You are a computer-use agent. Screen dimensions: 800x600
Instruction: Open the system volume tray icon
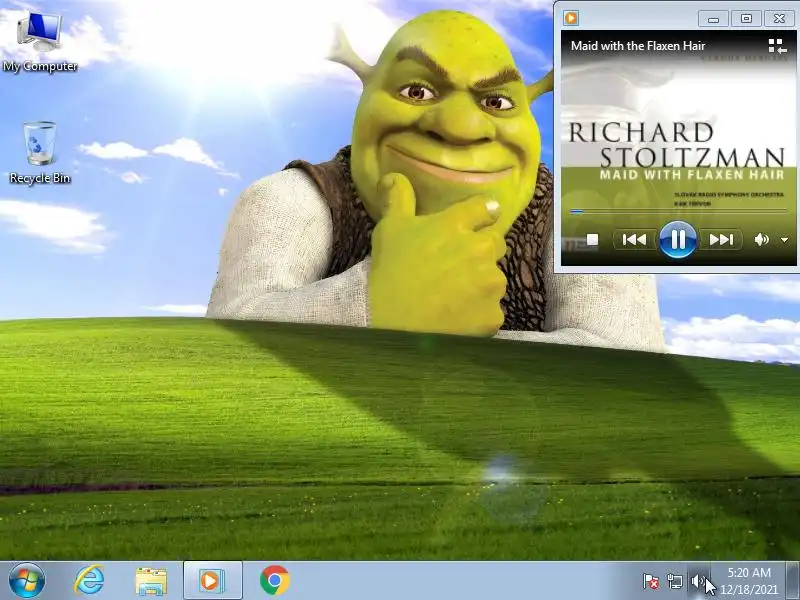tap(698, 581)
